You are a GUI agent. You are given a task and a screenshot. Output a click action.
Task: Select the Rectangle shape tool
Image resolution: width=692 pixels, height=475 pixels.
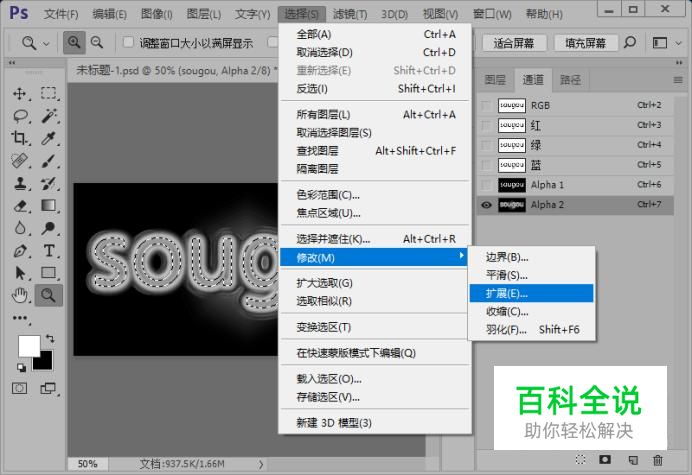(x=48, y=273)
